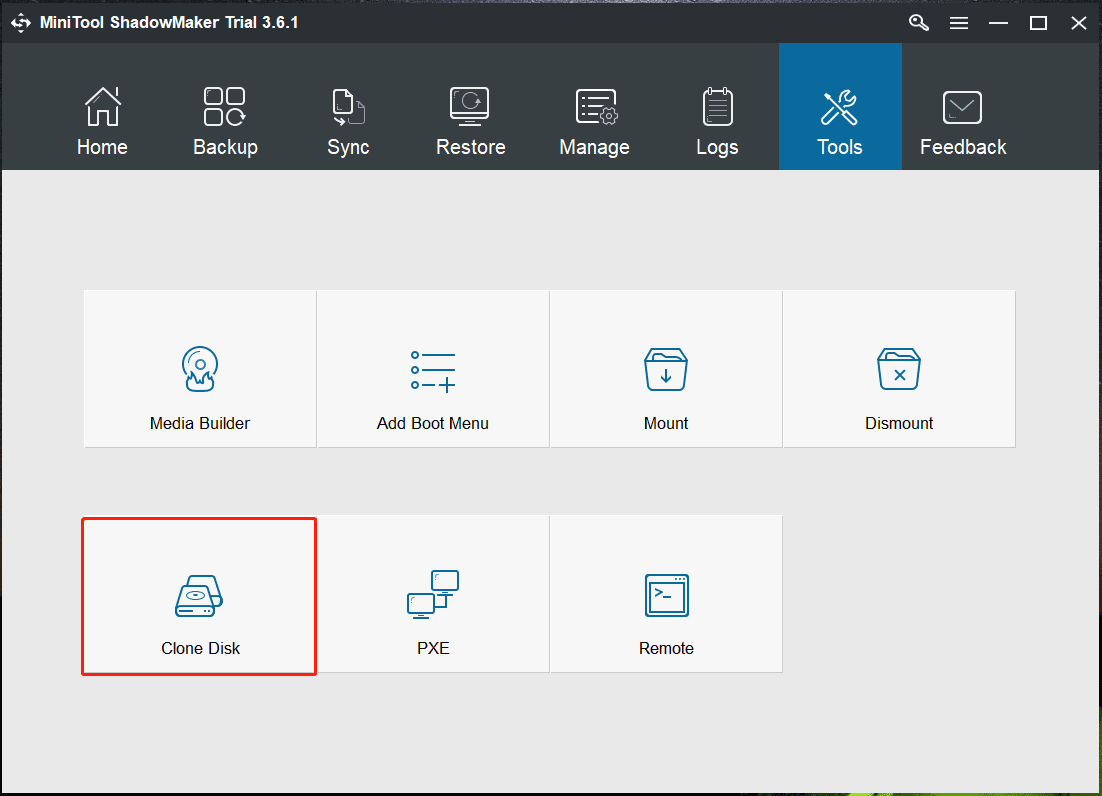The height and width of the screenshot is (796, 1102).
Task: Launch the Remote tool
Action: pyautogui.click(x=666, y=594)
